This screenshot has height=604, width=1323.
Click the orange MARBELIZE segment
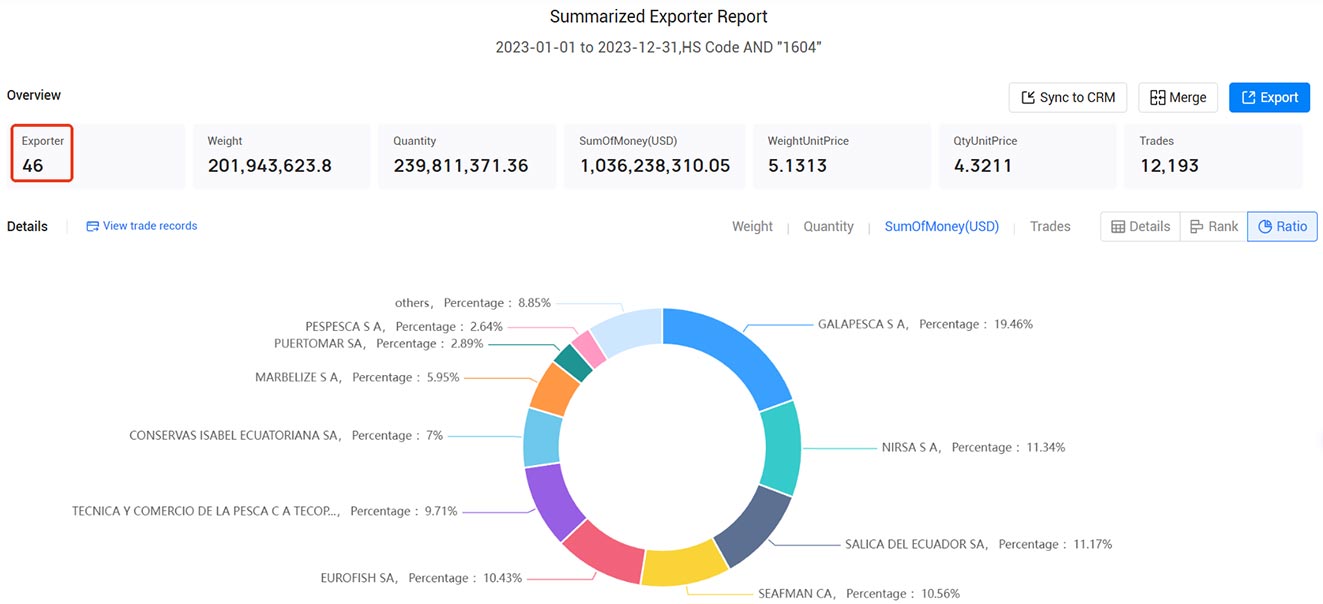[x=553, y=388]
